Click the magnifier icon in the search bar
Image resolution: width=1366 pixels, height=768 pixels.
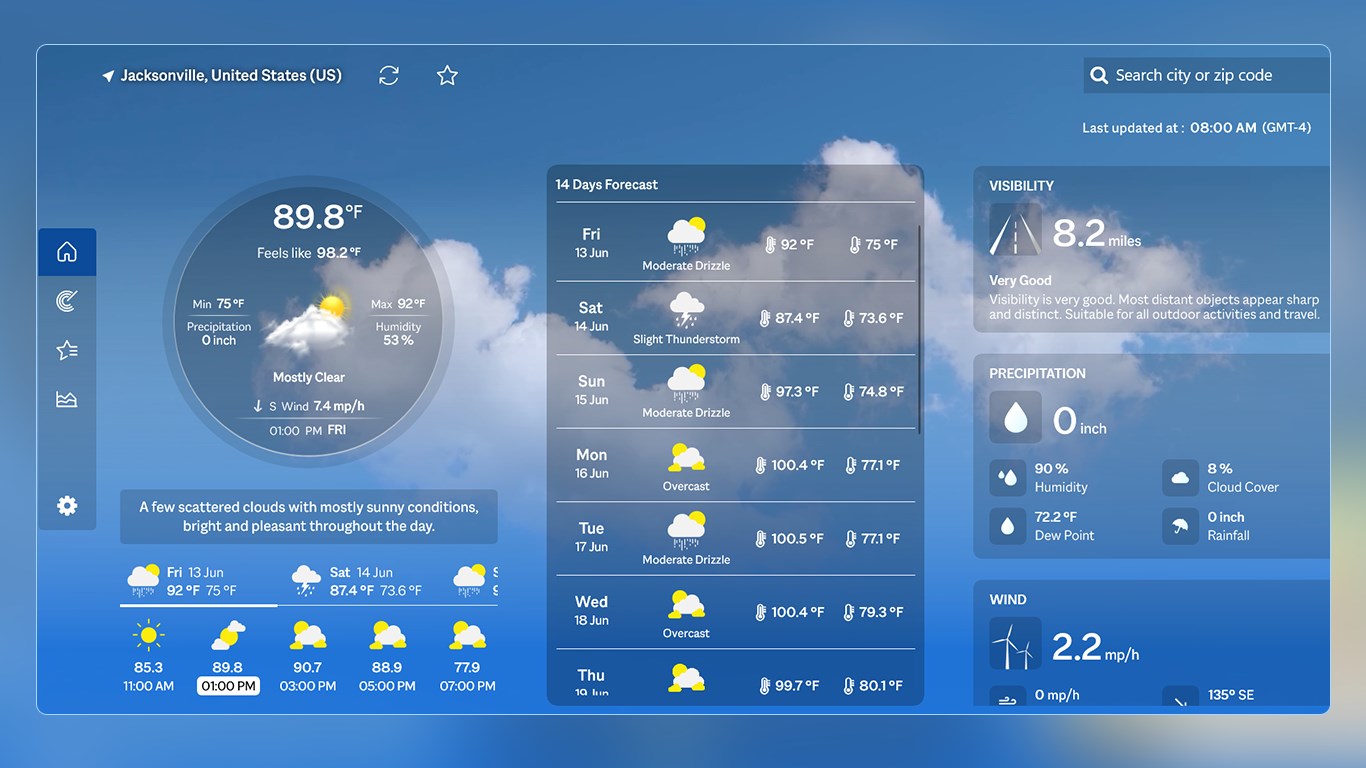[x=1099, y=74]
